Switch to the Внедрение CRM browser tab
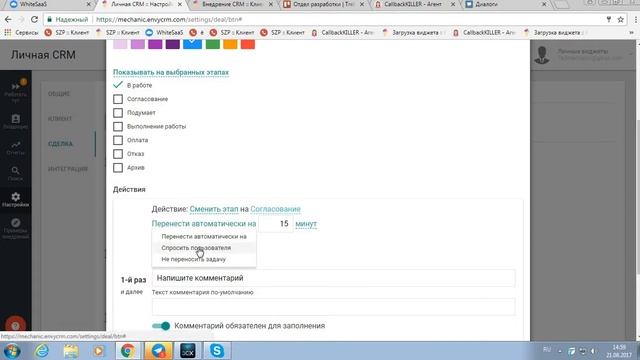The width and height of the screenshot is (640, 360). (233, 4)
